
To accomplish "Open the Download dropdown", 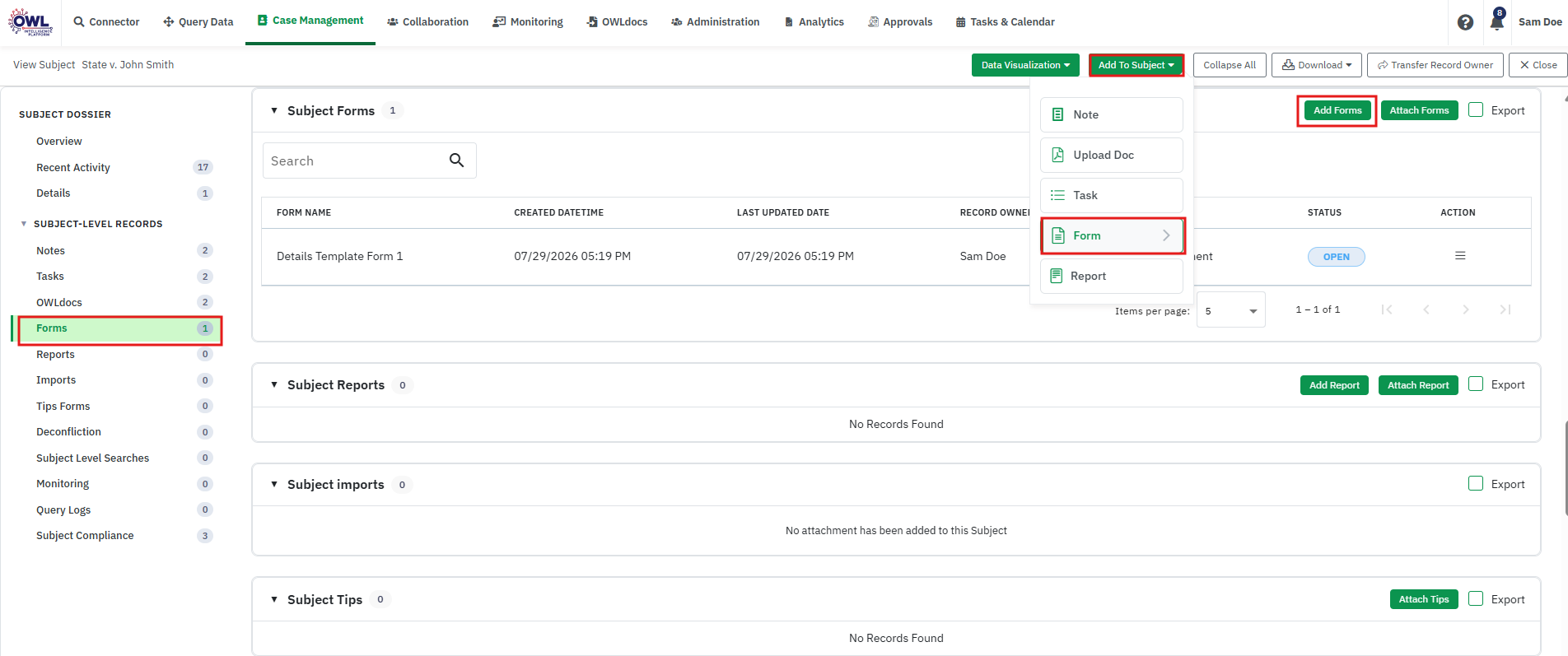I will (1316, 65).
